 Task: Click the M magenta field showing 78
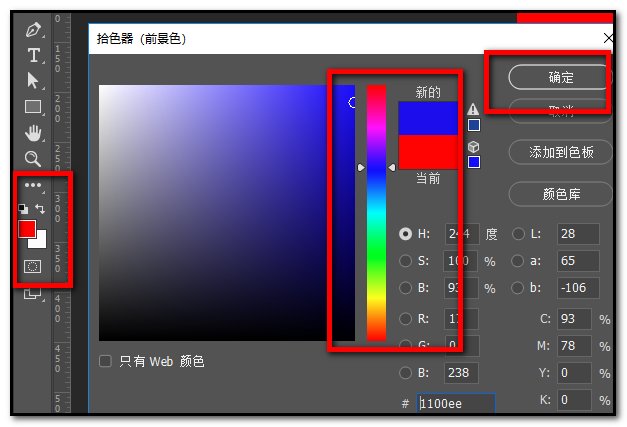[x=574, y=345]
